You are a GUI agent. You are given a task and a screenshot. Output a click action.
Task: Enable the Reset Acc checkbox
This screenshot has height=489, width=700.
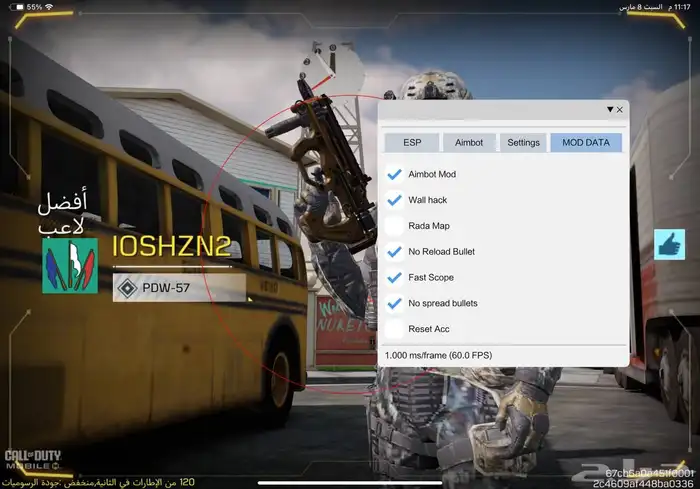394,329
